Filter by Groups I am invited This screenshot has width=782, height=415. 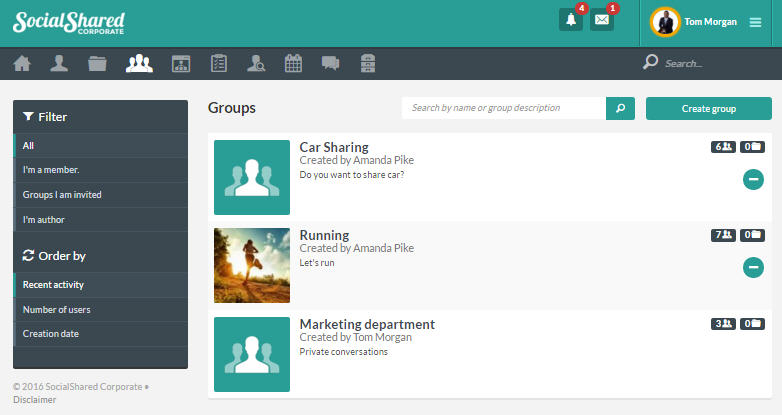click(x=101, y=195)
